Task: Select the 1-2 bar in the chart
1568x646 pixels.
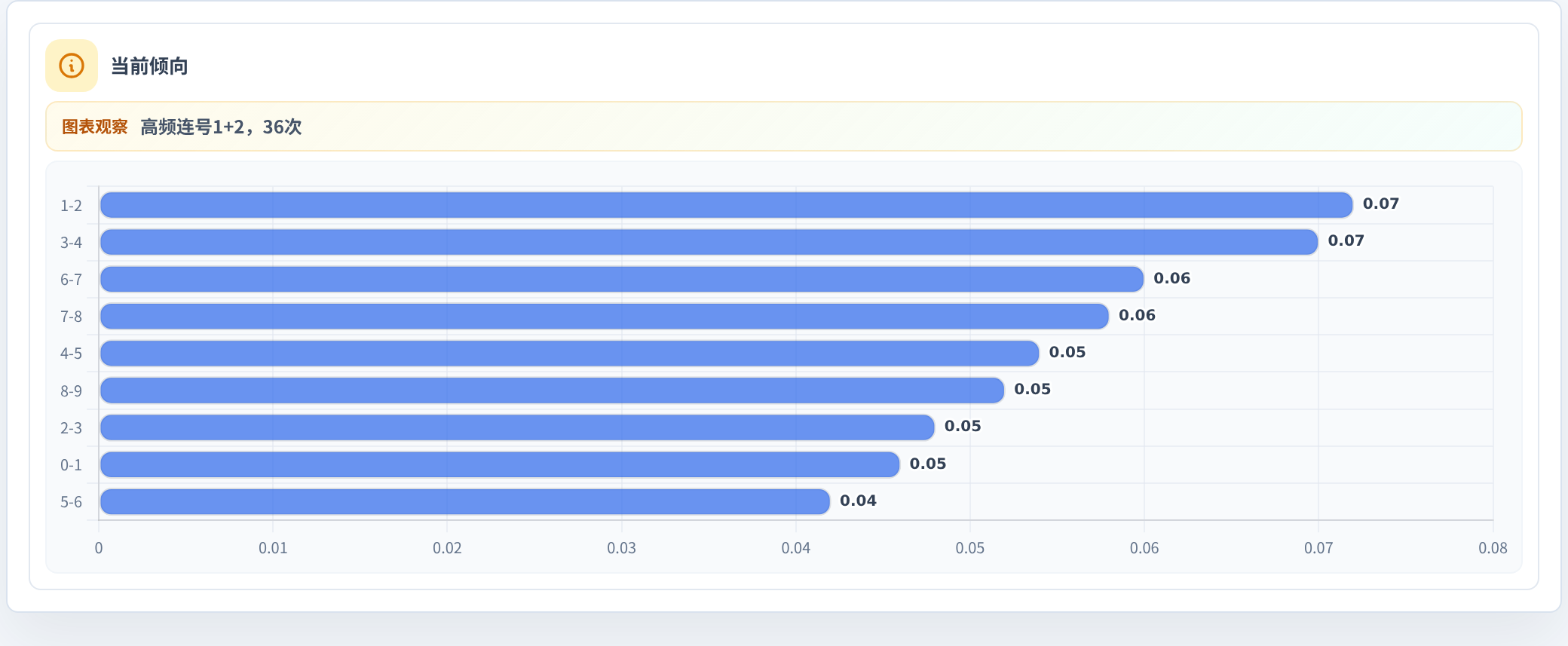Action: click(726, 205)
